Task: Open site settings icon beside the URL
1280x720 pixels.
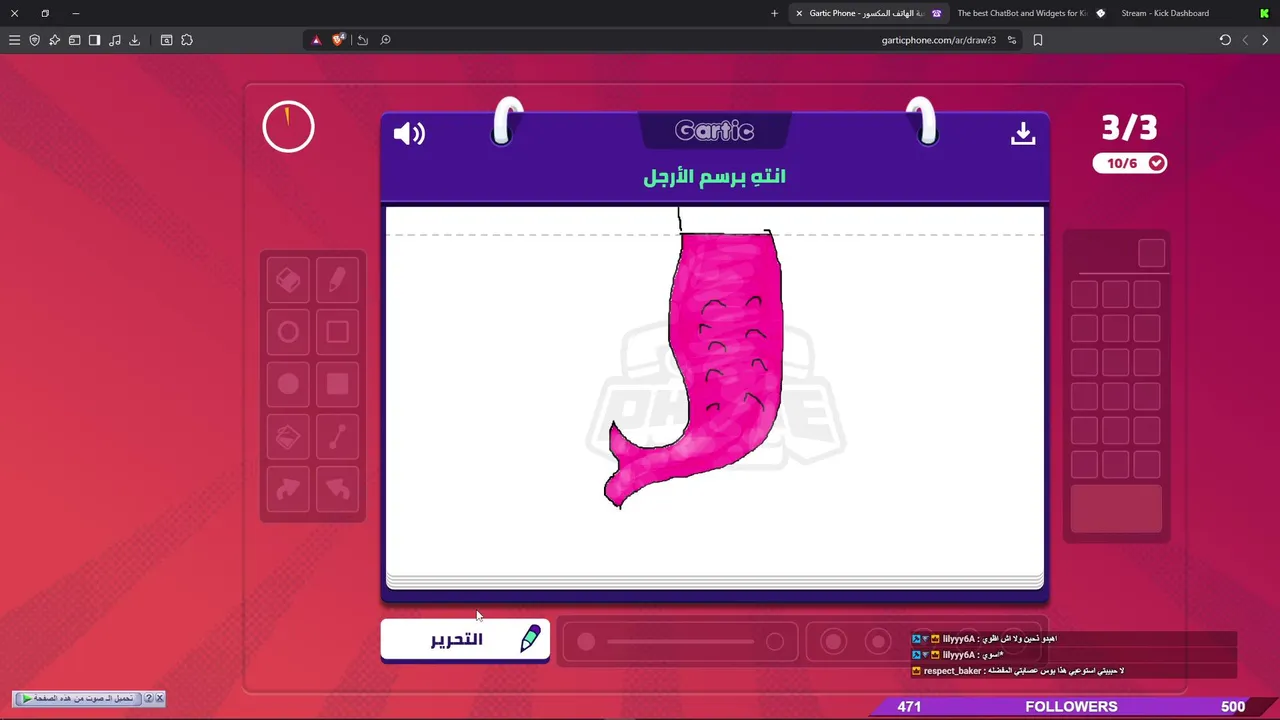Action: coord(1012,40)
